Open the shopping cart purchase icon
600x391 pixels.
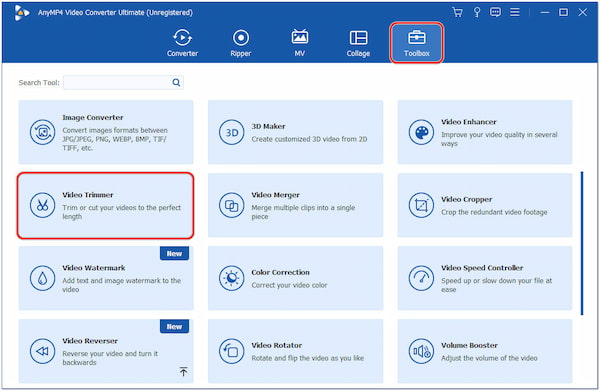click(x=457, y=12)
